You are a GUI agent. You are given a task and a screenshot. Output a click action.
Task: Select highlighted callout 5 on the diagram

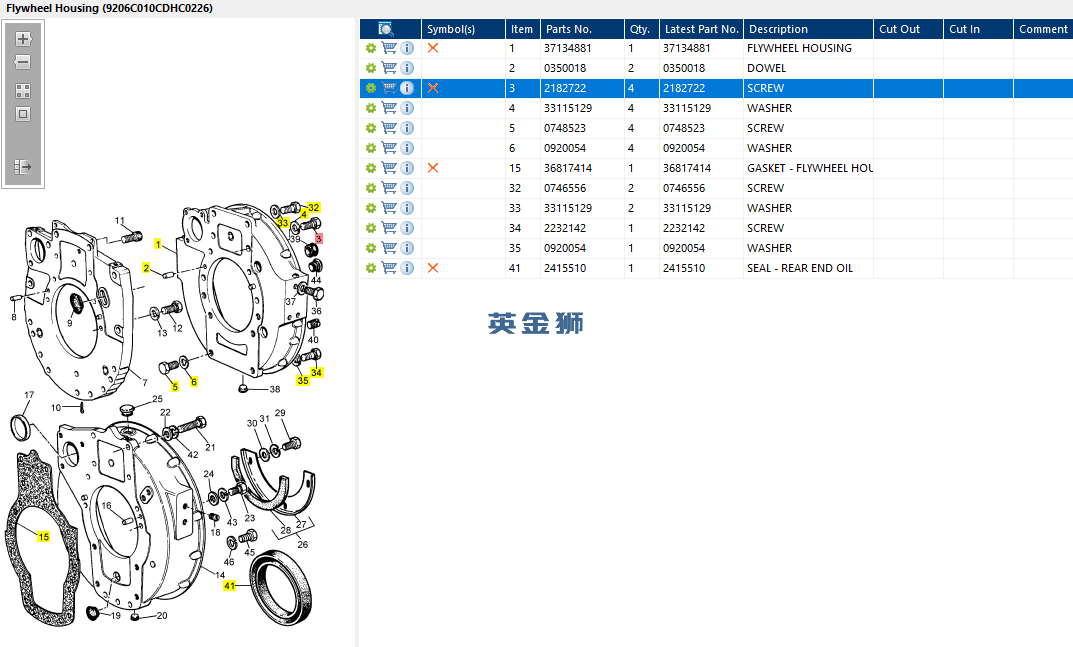(x=175, y=387)
